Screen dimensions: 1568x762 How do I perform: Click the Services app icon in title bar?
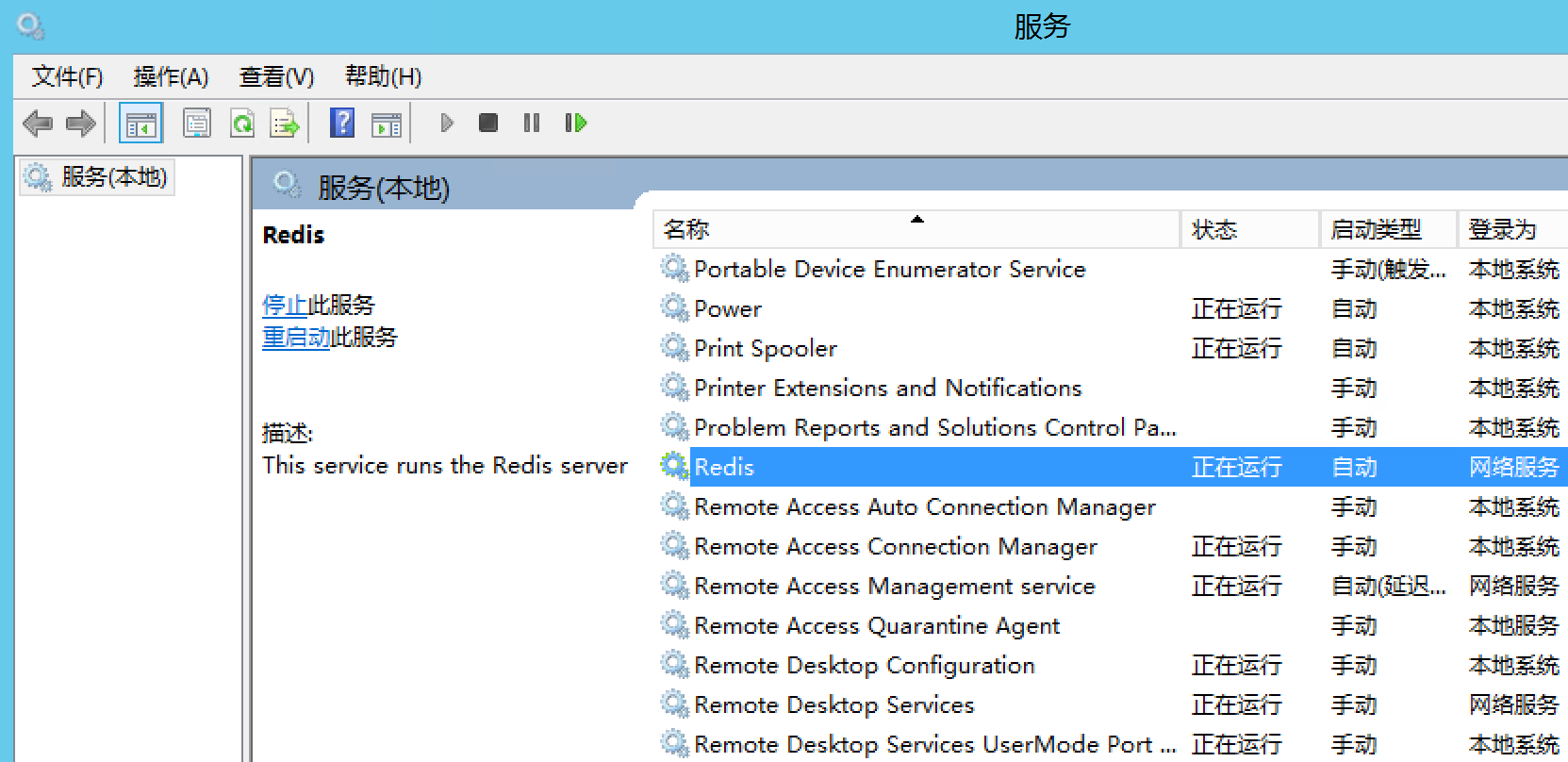point(31,25)
